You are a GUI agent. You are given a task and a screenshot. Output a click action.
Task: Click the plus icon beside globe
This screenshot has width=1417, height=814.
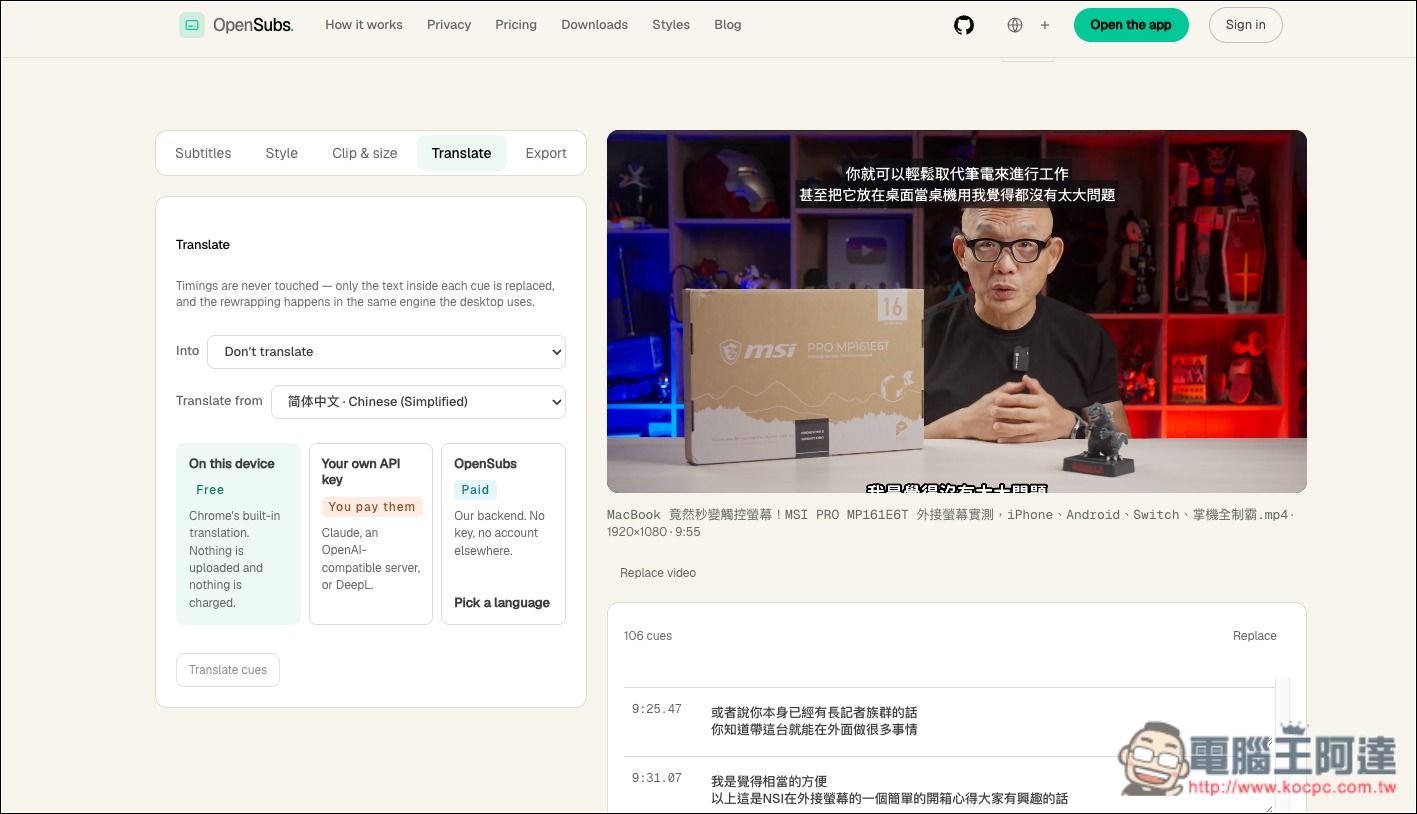pyautogui.click(x=1045, y=25)
